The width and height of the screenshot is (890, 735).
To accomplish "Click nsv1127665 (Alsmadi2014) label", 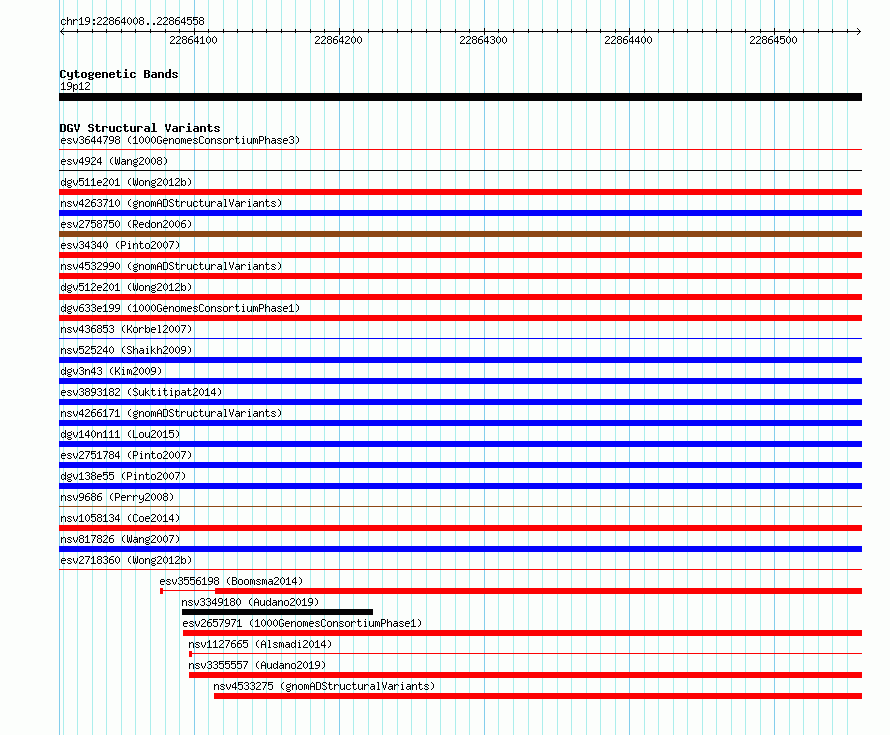I will pos(260,644).
